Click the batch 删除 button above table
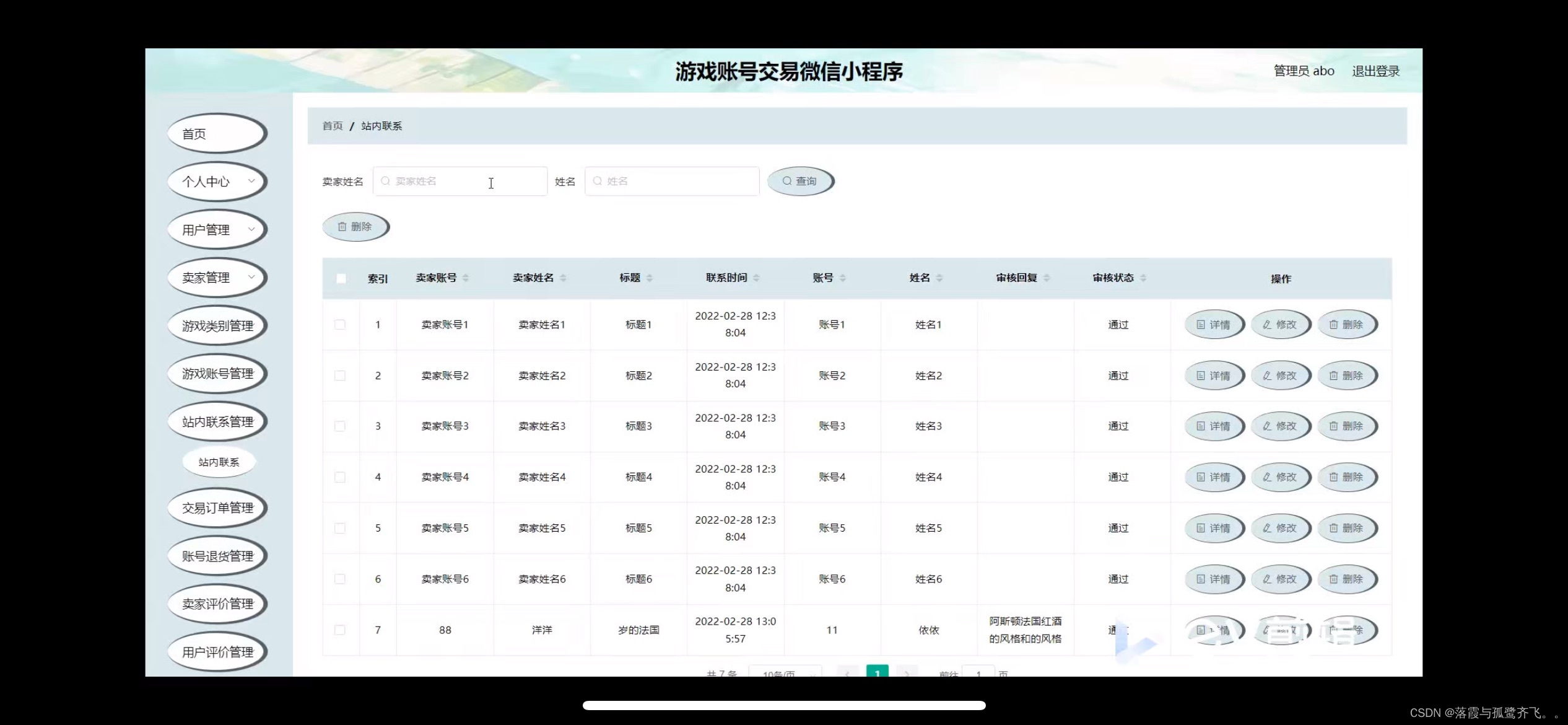 pos(355,227)
